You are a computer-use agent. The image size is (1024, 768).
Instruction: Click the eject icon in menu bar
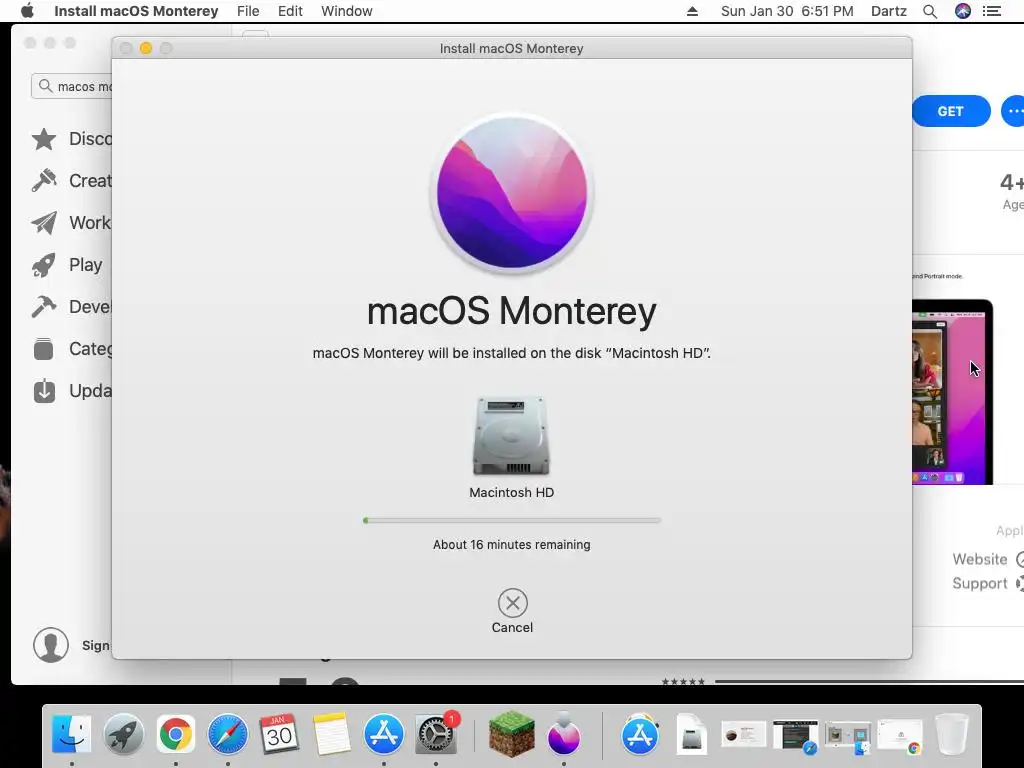692,11
